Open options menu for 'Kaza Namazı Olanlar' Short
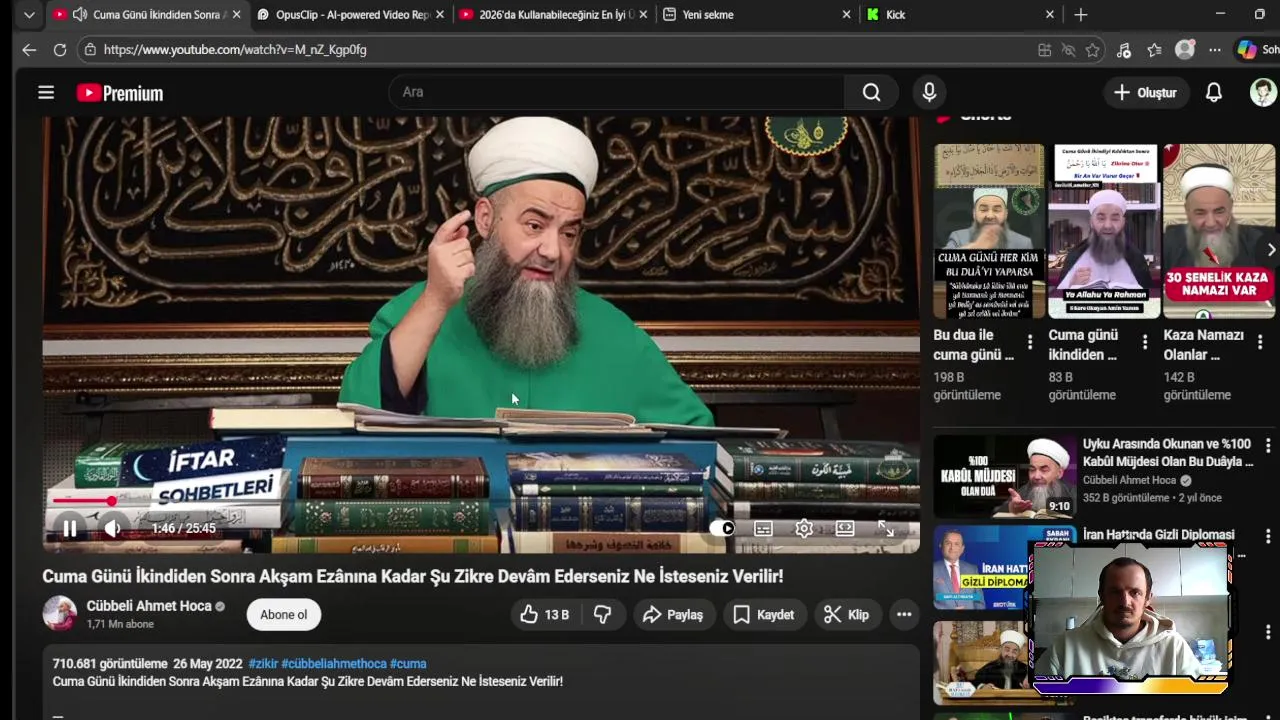The width and height of the screenshot is (1280, 720). coord(1260,342)
